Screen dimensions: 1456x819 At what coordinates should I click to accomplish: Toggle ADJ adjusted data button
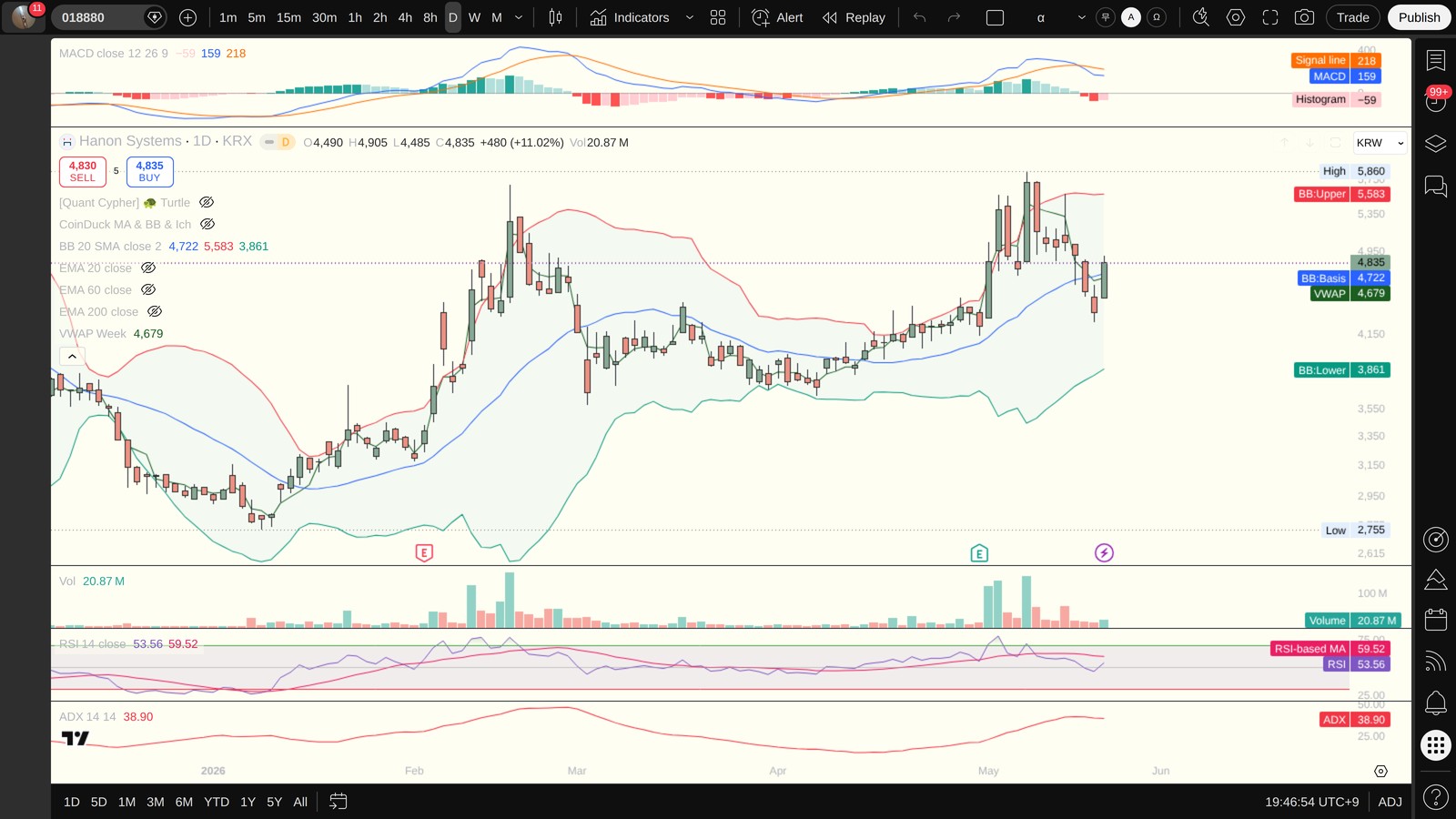point(1390,802)
